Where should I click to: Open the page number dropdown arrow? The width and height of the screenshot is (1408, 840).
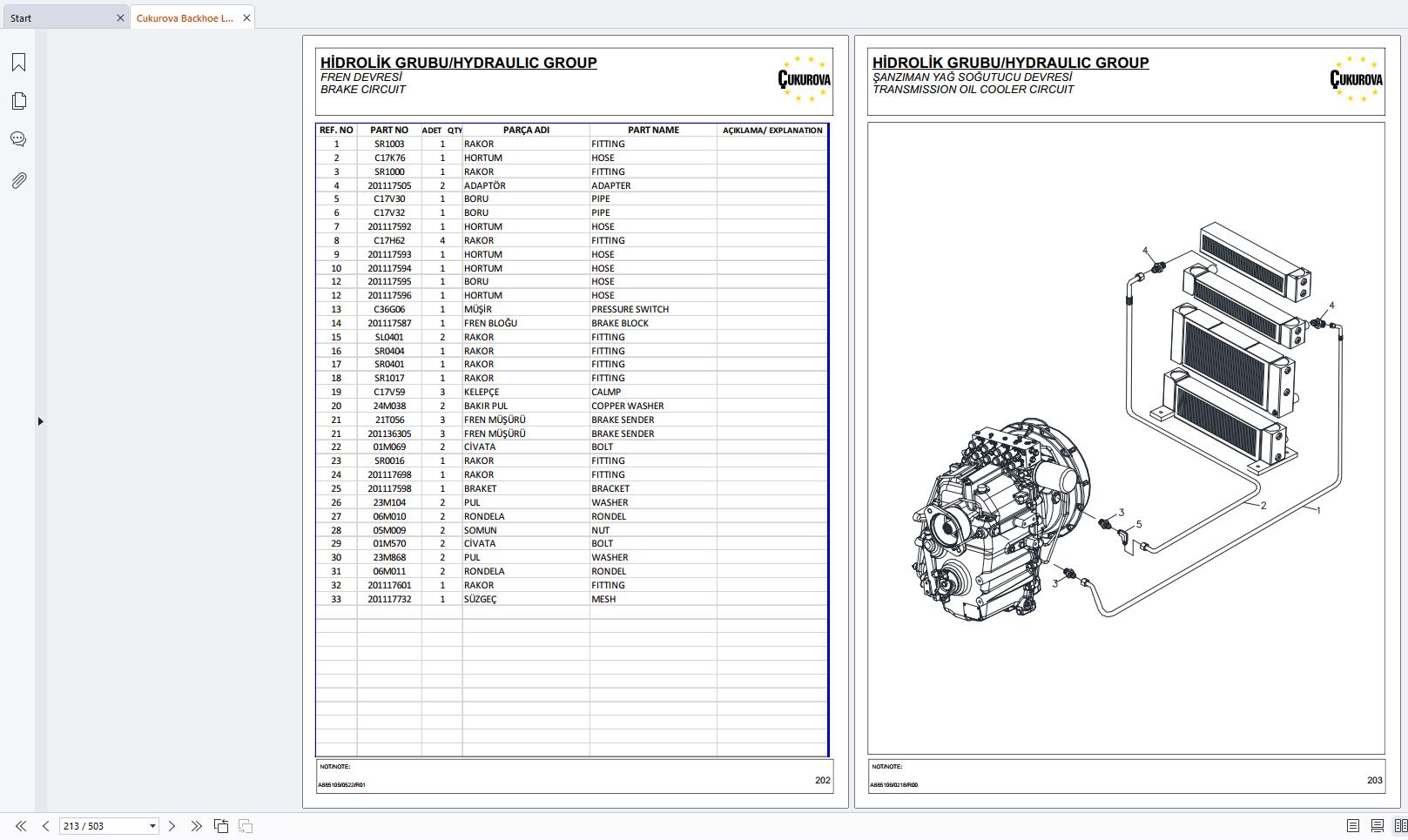coord(152,826)
